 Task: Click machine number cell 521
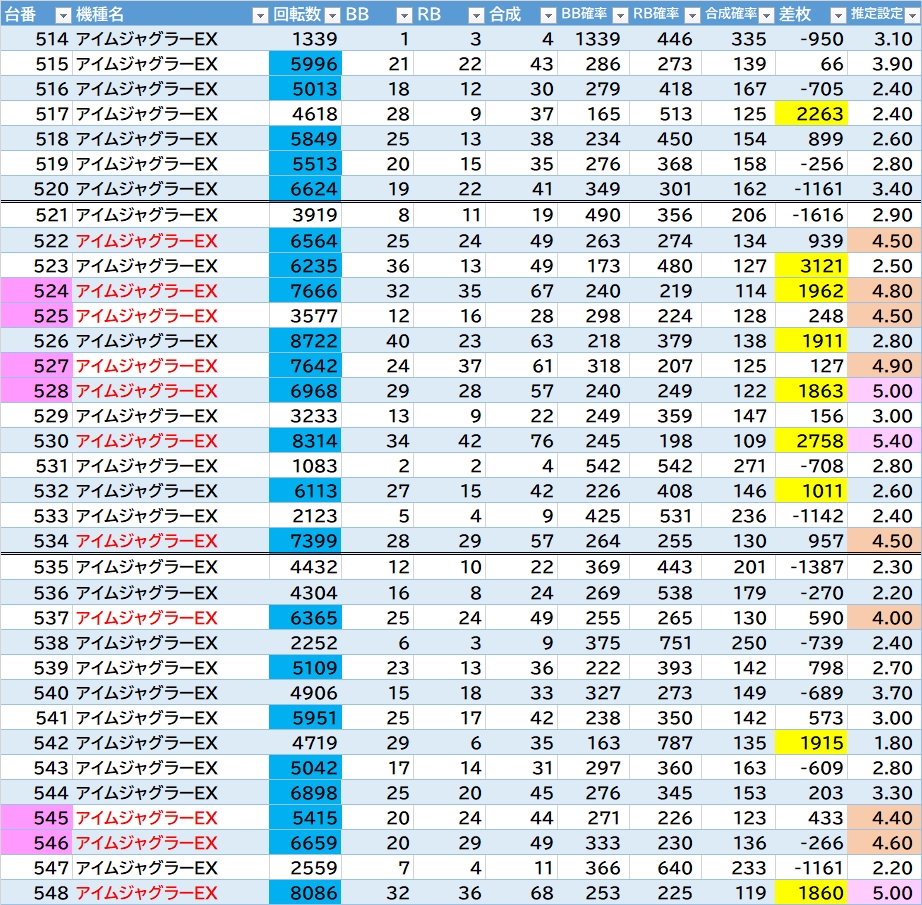(36, 215)
